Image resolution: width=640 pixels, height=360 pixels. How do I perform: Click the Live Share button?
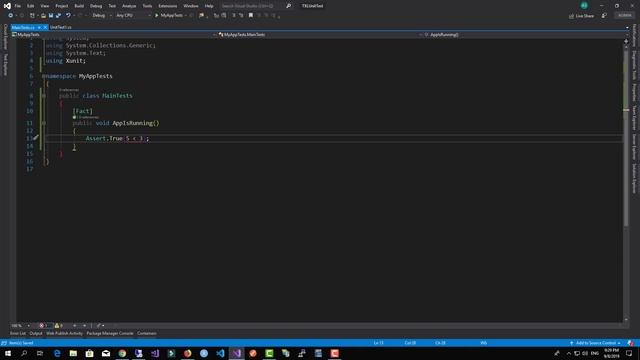(582, 16)
